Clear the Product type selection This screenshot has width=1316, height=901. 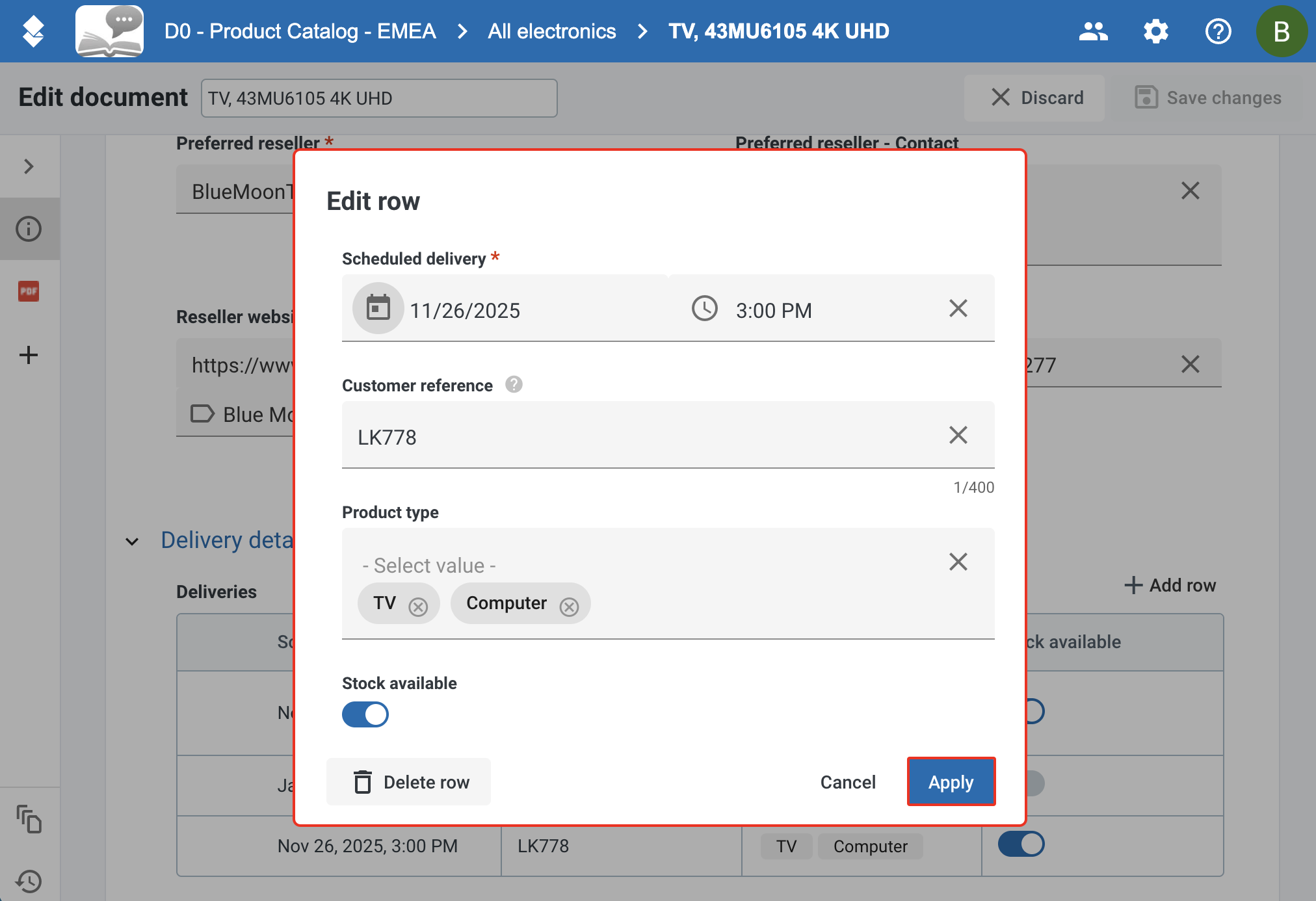tap(958, 562)
